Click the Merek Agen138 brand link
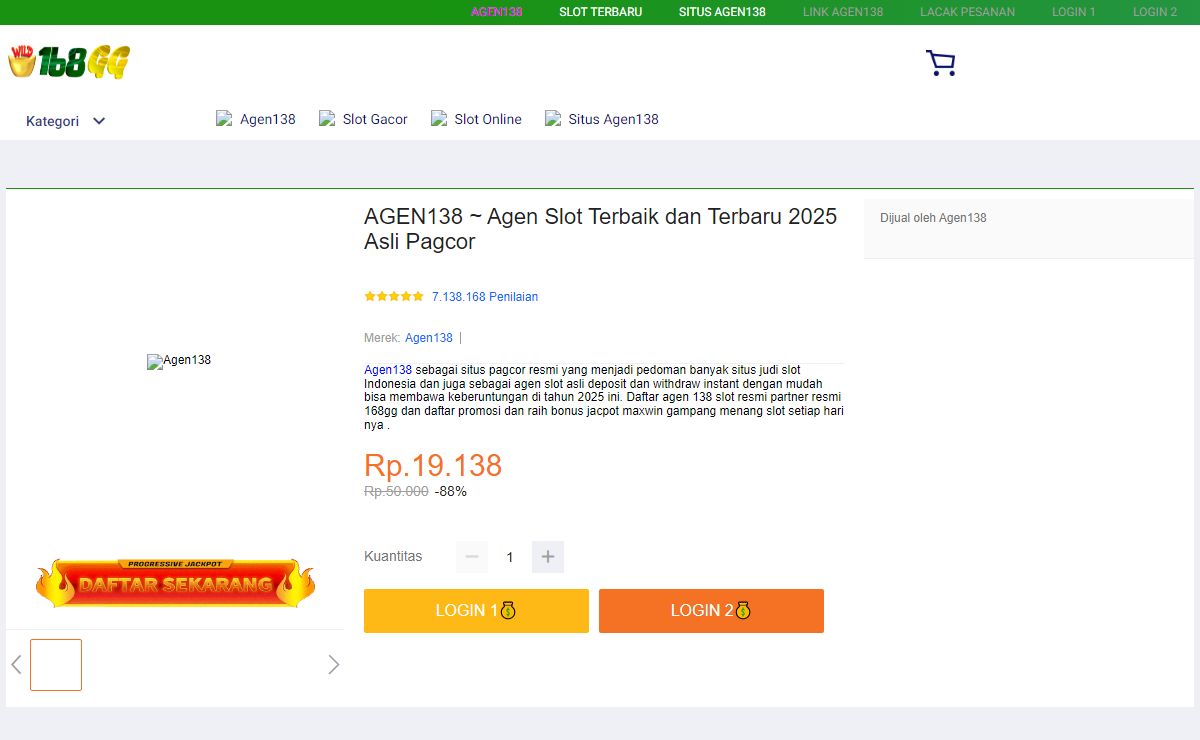The image size is (1200, 740). tap(429, 338)
